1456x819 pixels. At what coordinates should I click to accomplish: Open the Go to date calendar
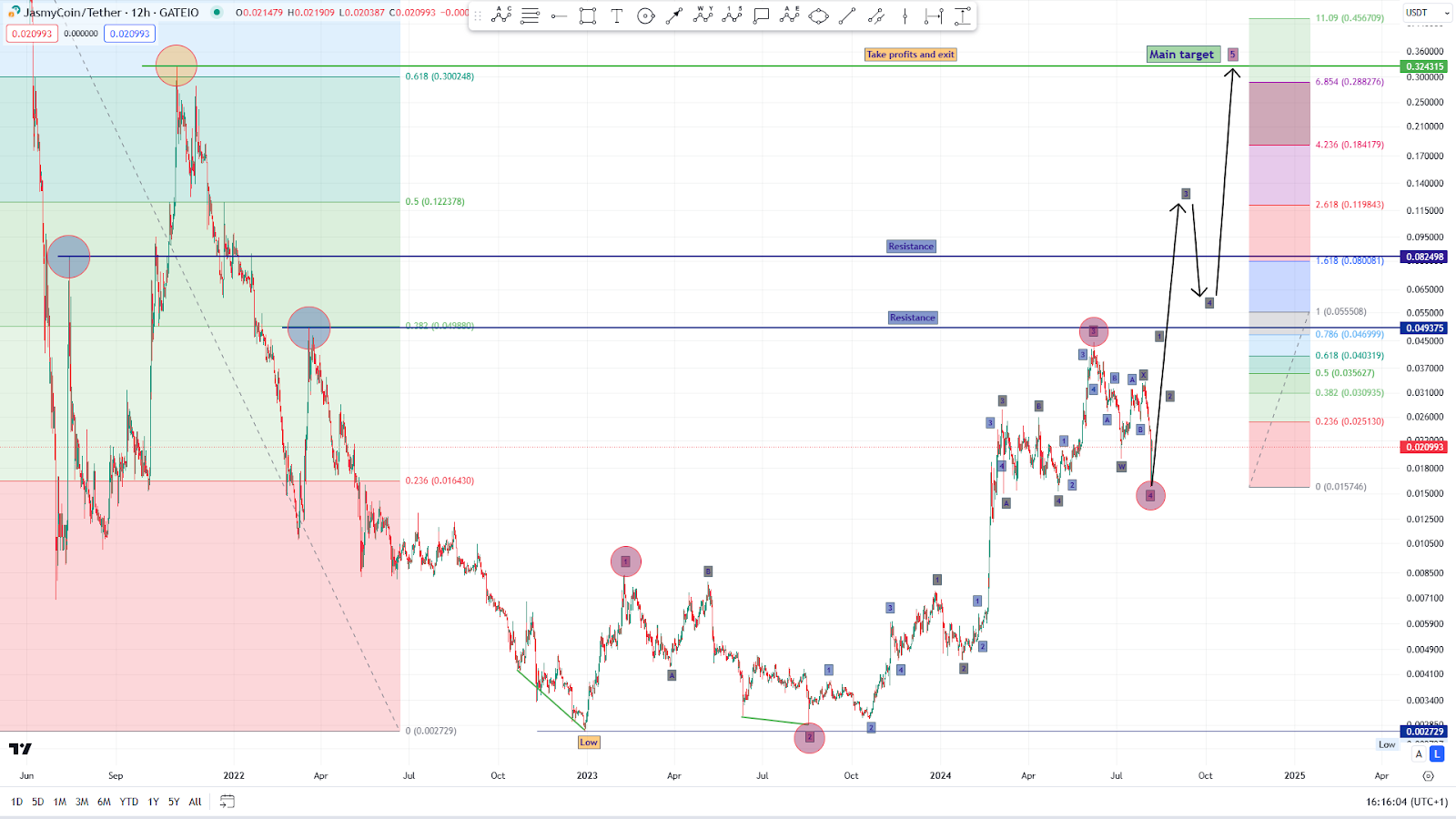227,802
